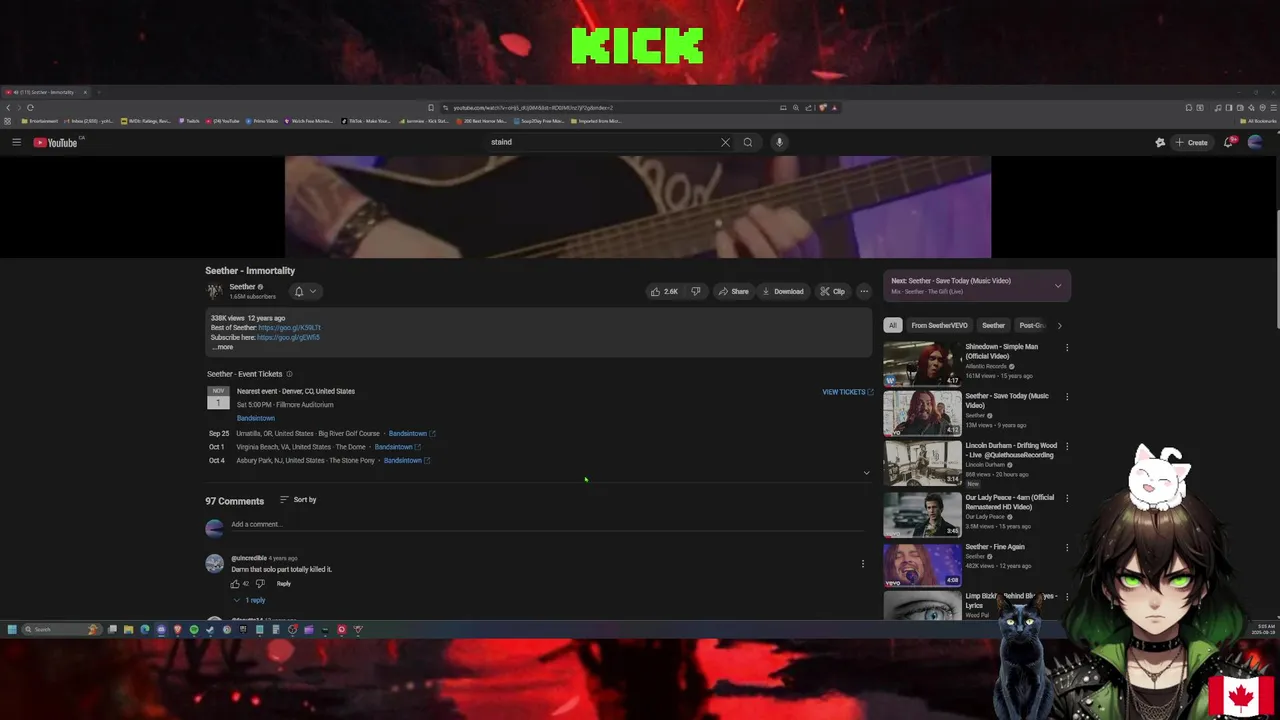Open options for Shinedown Simple Man
This screenshot has width=1280, height=720.
(1067, 348)
